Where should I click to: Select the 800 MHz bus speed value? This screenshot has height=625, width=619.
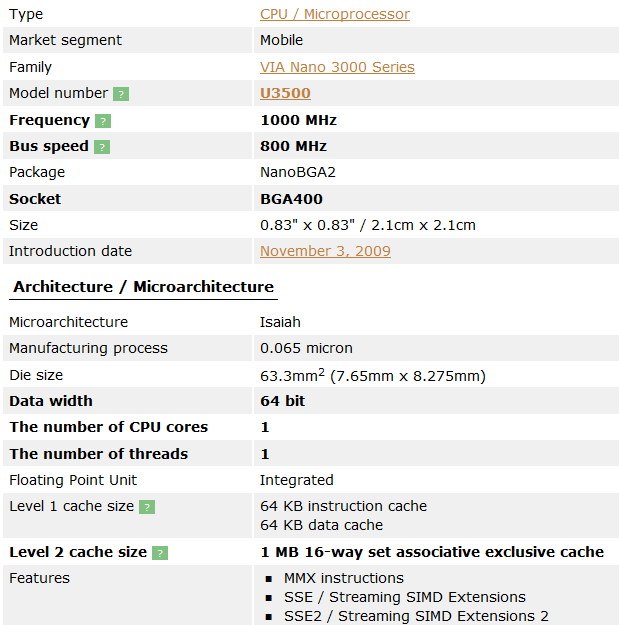tap(293, 146)
